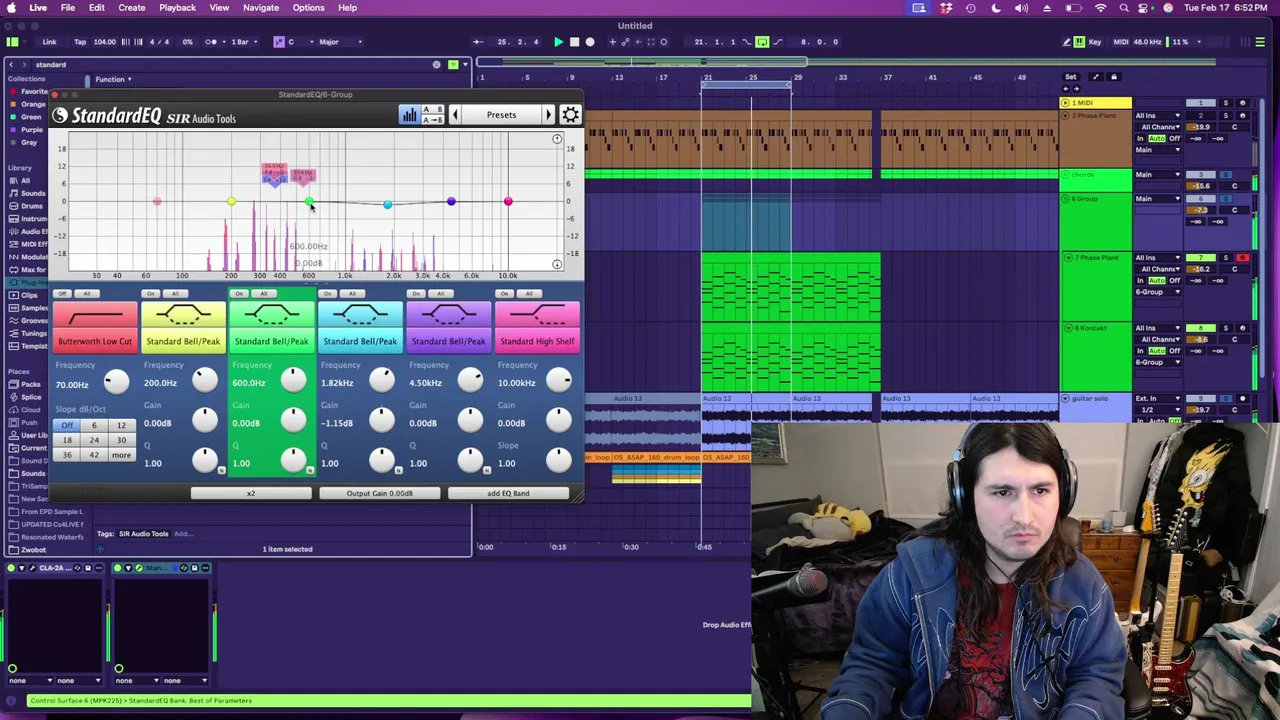Viewport: 1280px width, 720px height.
Task: Add a new EQ band
Action: [x=508, y=493]
